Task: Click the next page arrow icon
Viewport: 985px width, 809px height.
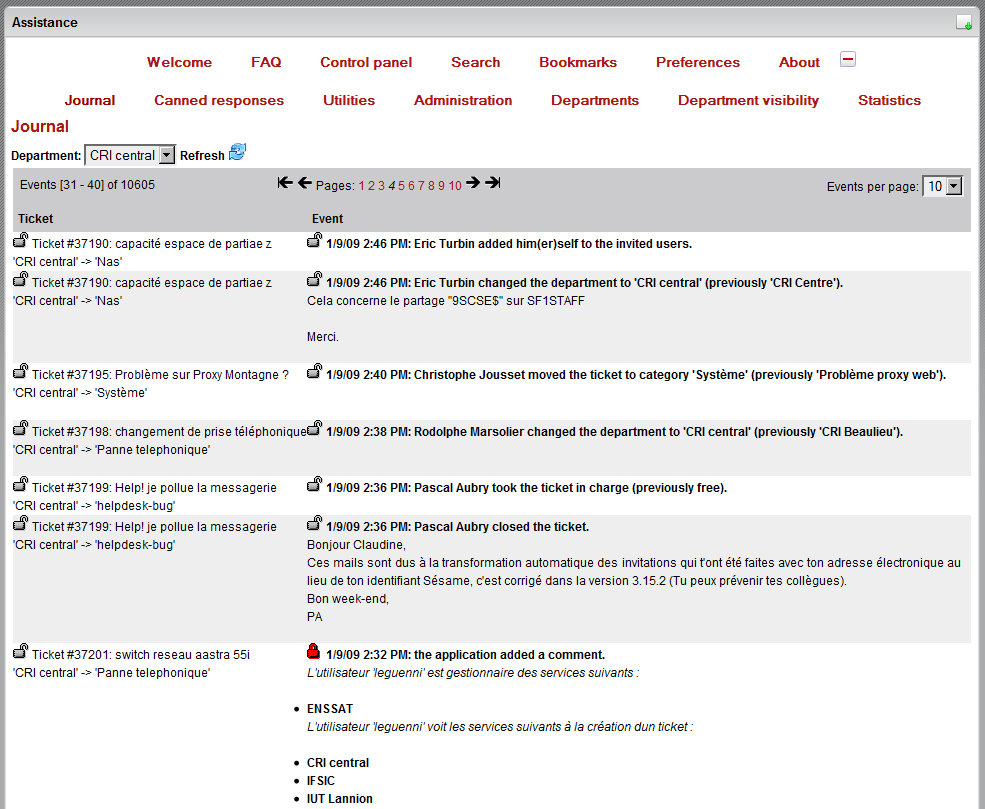Action: (x=473, y=183)
